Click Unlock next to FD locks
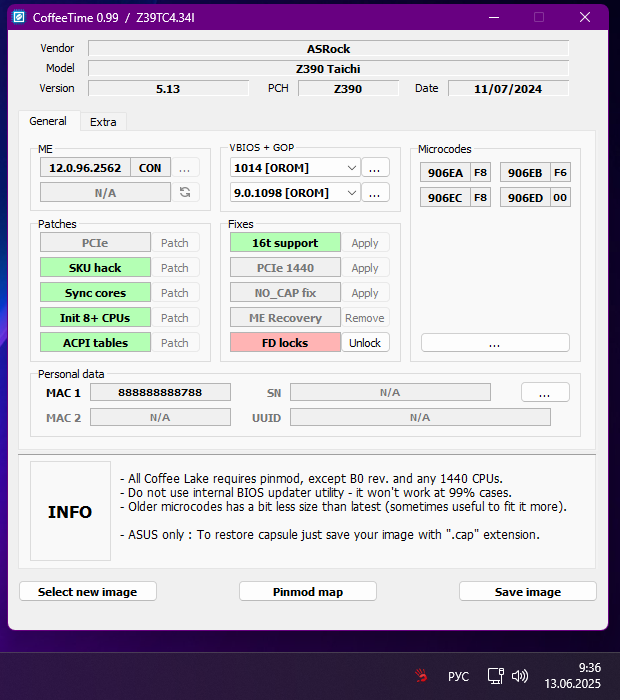The width and height of the screenshot is (620, 700). (x=365, y=343)
